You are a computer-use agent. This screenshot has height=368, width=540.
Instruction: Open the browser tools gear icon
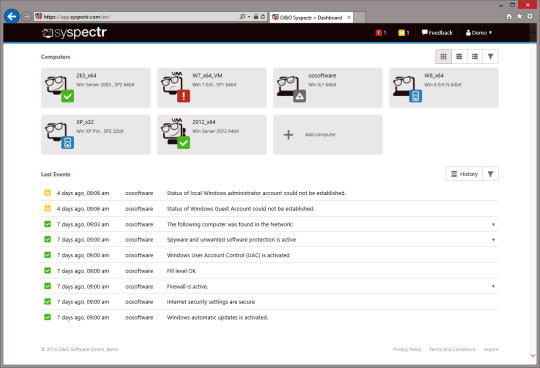click(x=530, y=16)
